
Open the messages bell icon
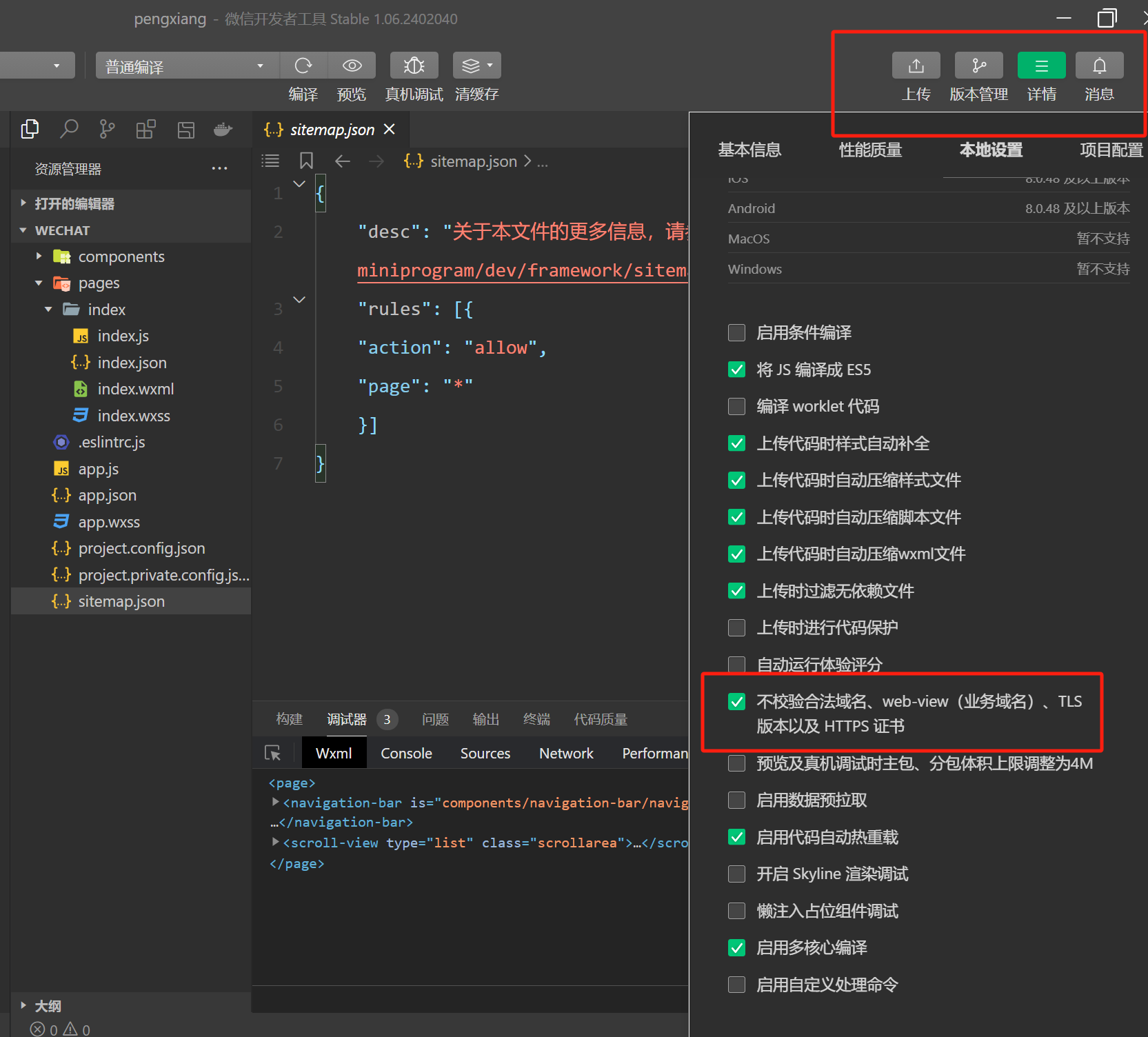(1099, 66)
